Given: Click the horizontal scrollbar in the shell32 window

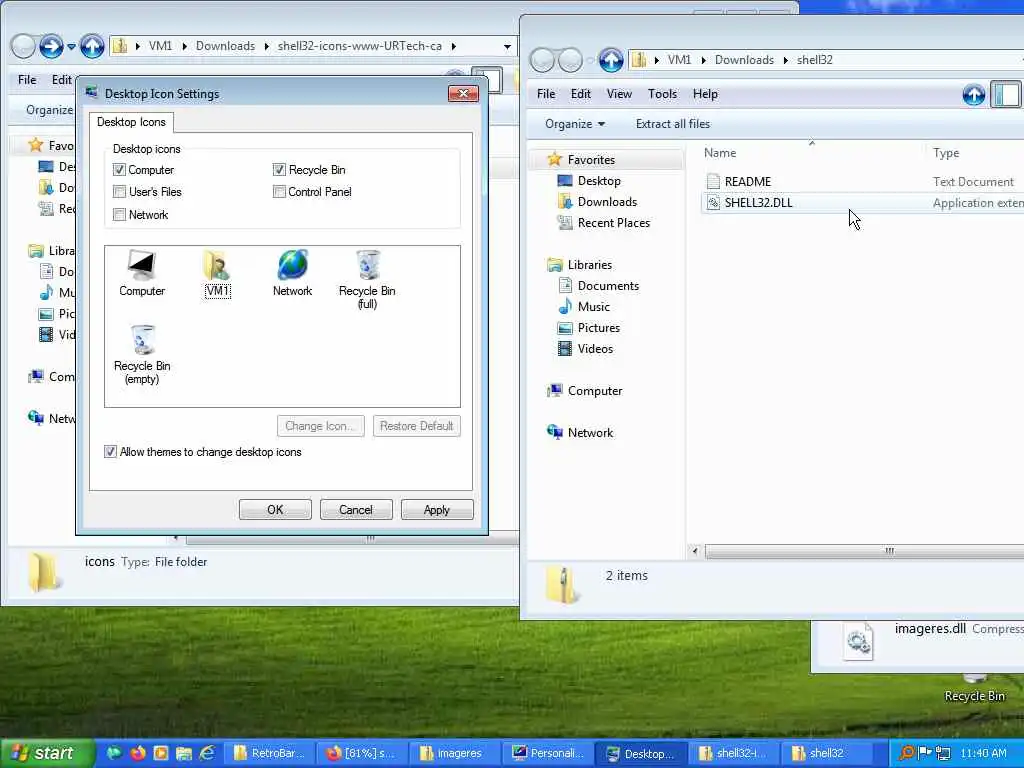Looking at the screenshot, I should [x=863, y=551].
